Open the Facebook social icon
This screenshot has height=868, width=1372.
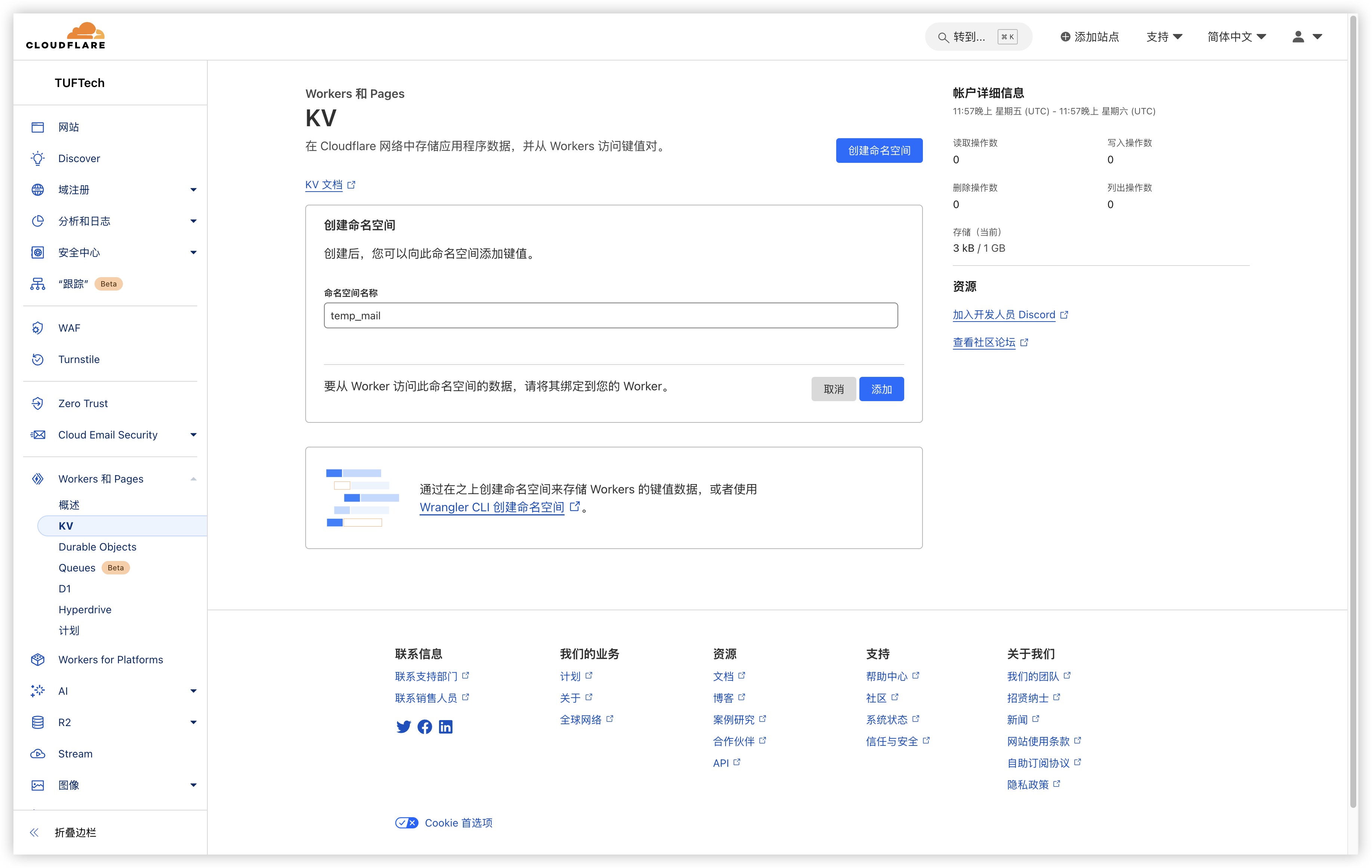tap(424, 727)
